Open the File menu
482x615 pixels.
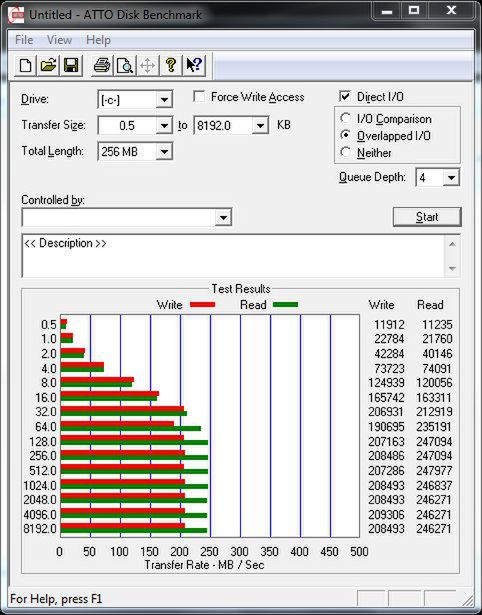click(x=24, y=40)
